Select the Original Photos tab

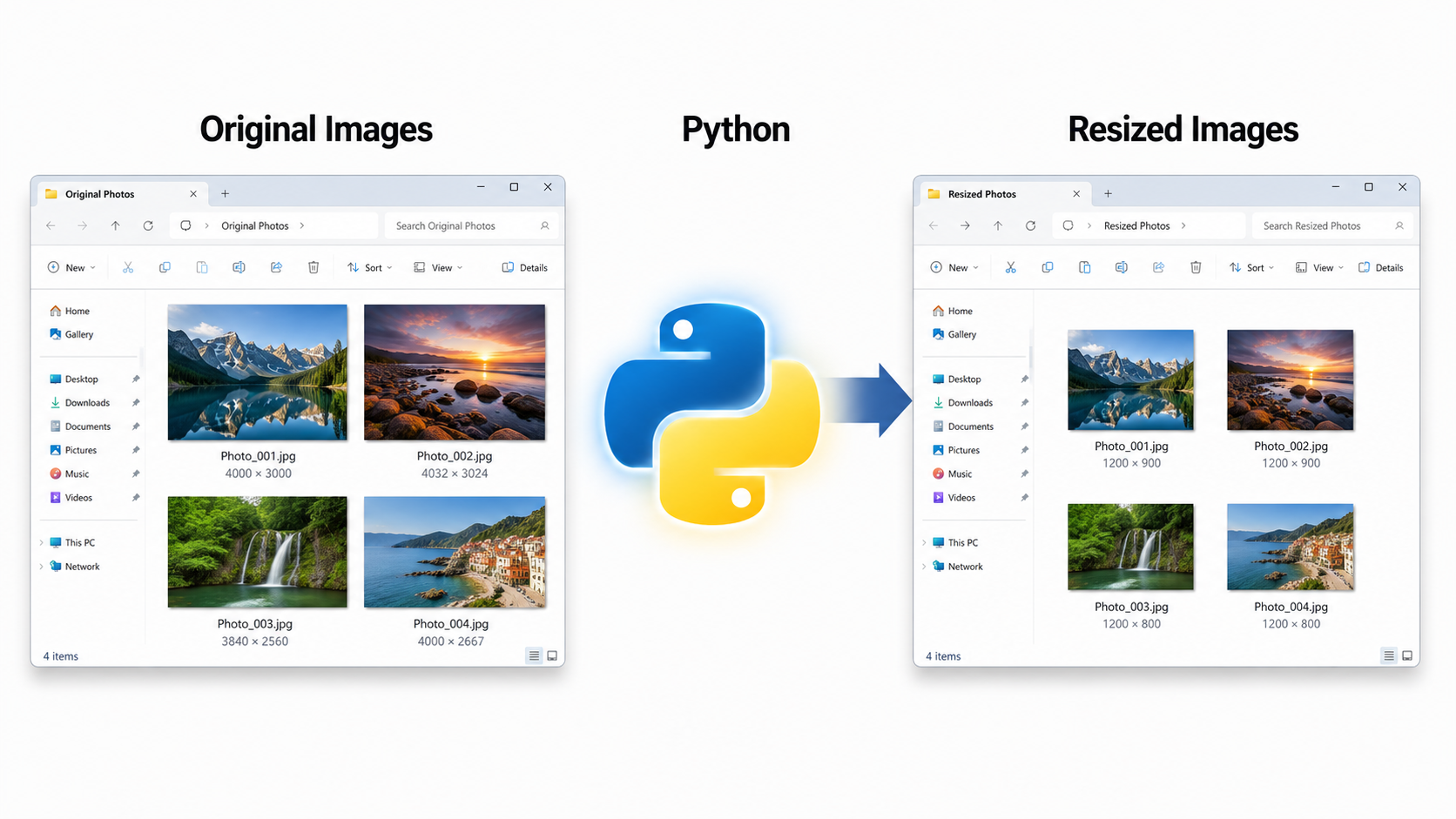point(122,193)
